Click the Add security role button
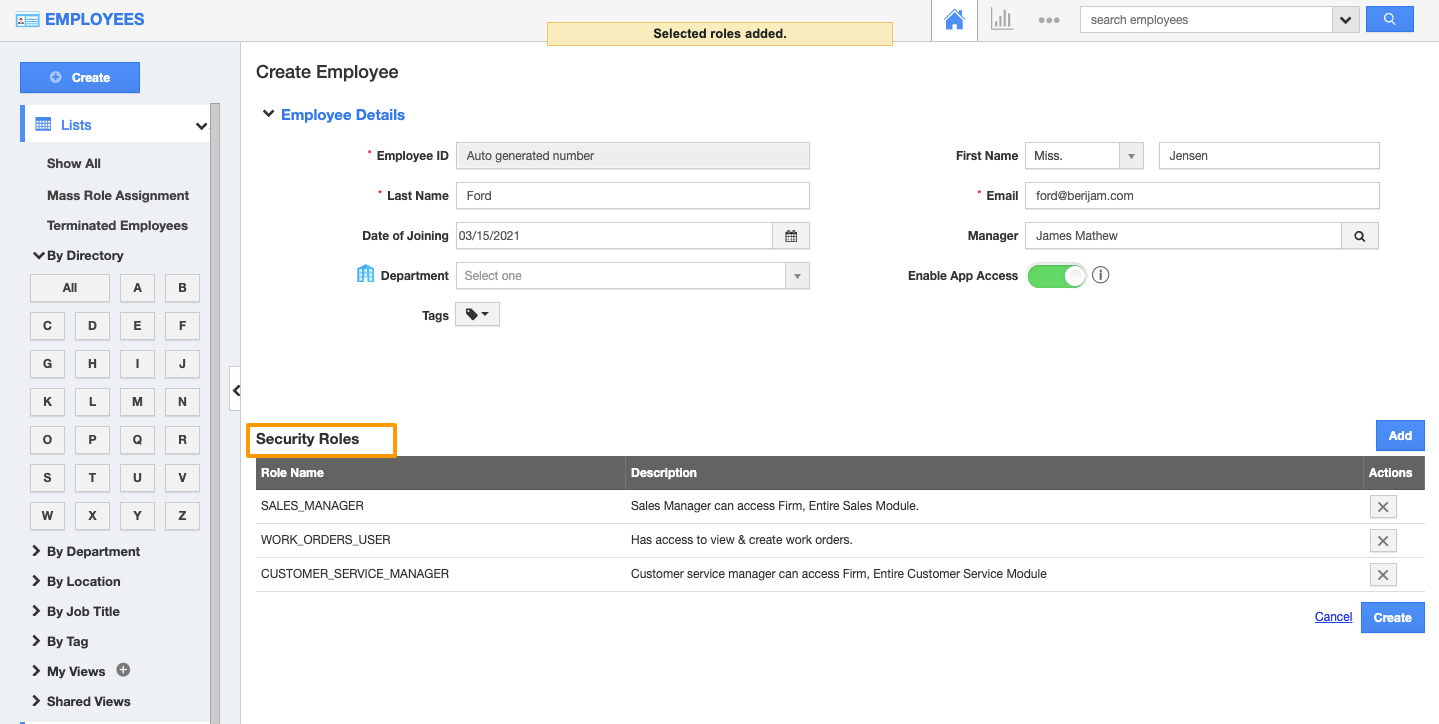The image size is (1439, 724). pyautogui.click(x=1399, y=436)
